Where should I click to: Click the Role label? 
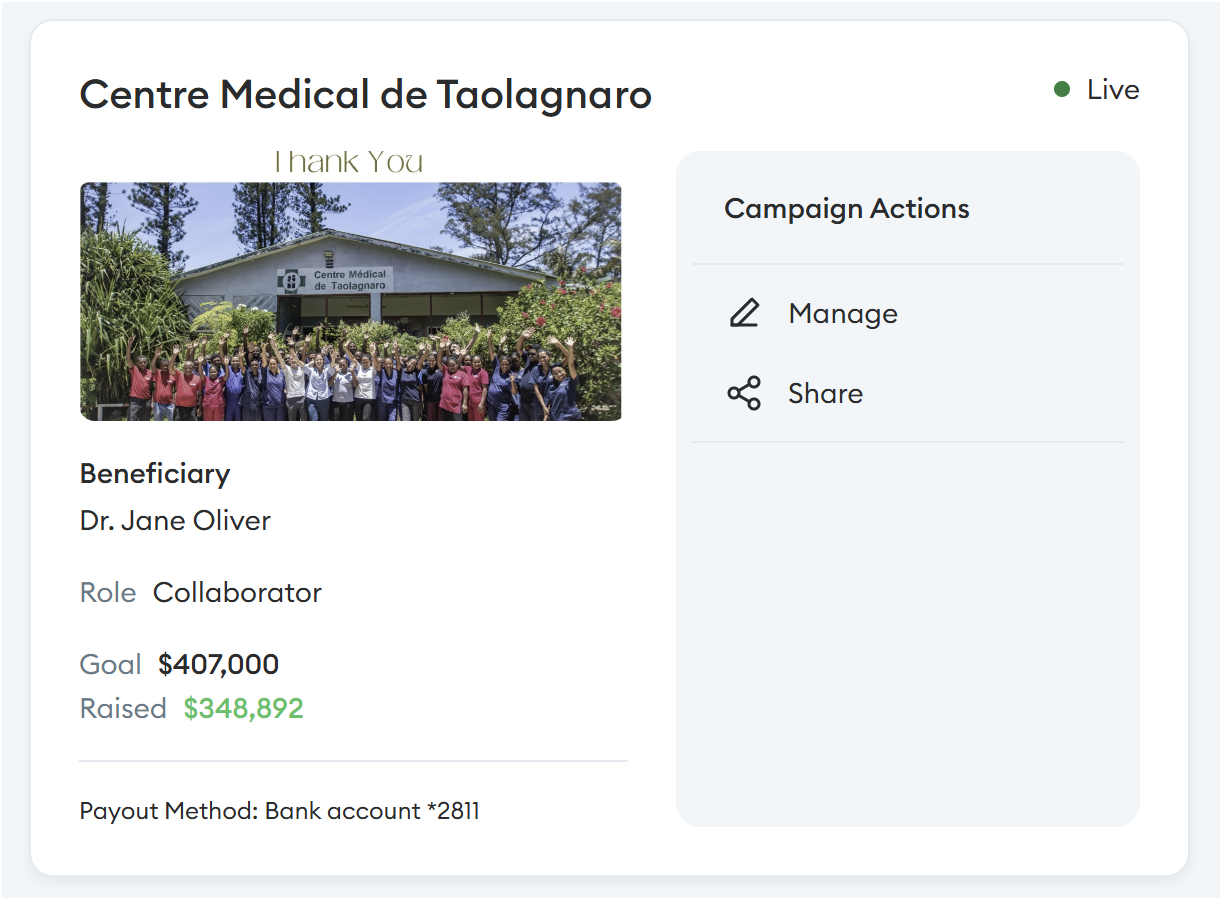click(108, 592)
